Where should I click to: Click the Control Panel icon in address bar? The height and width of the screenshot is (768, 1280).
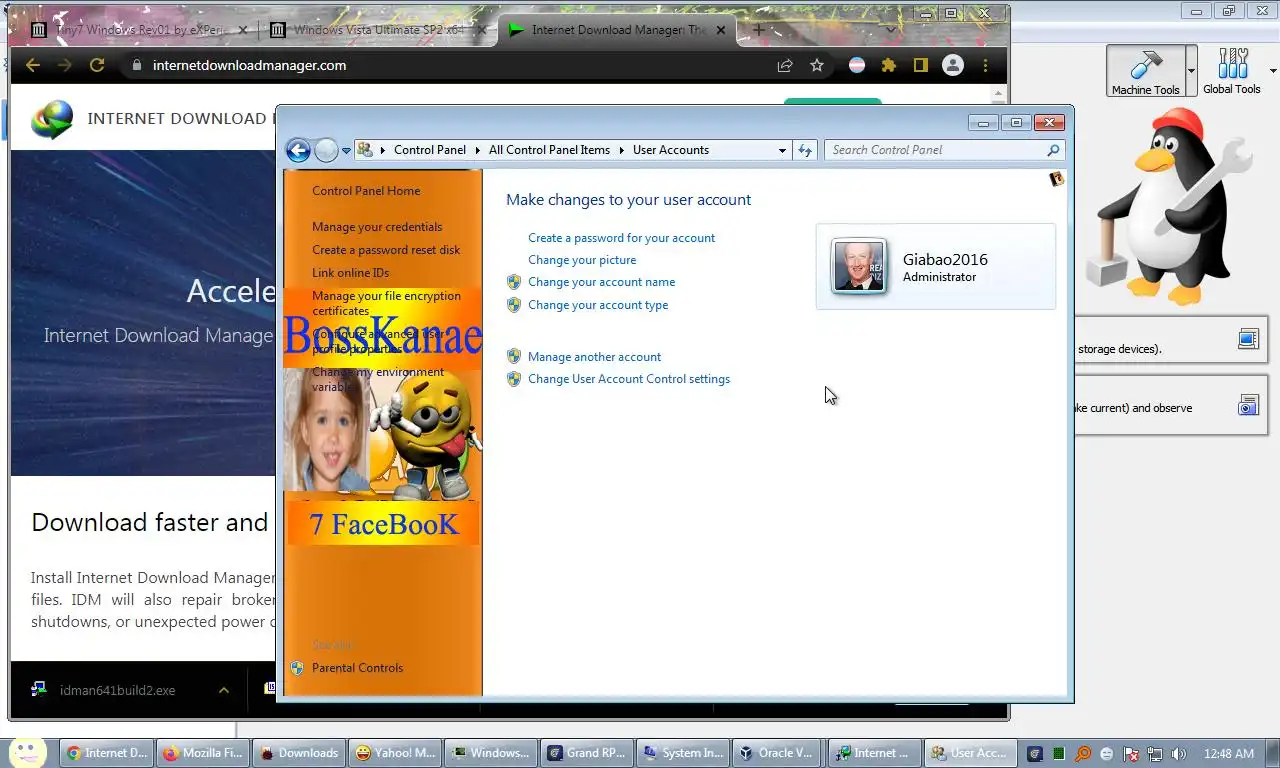365,150
